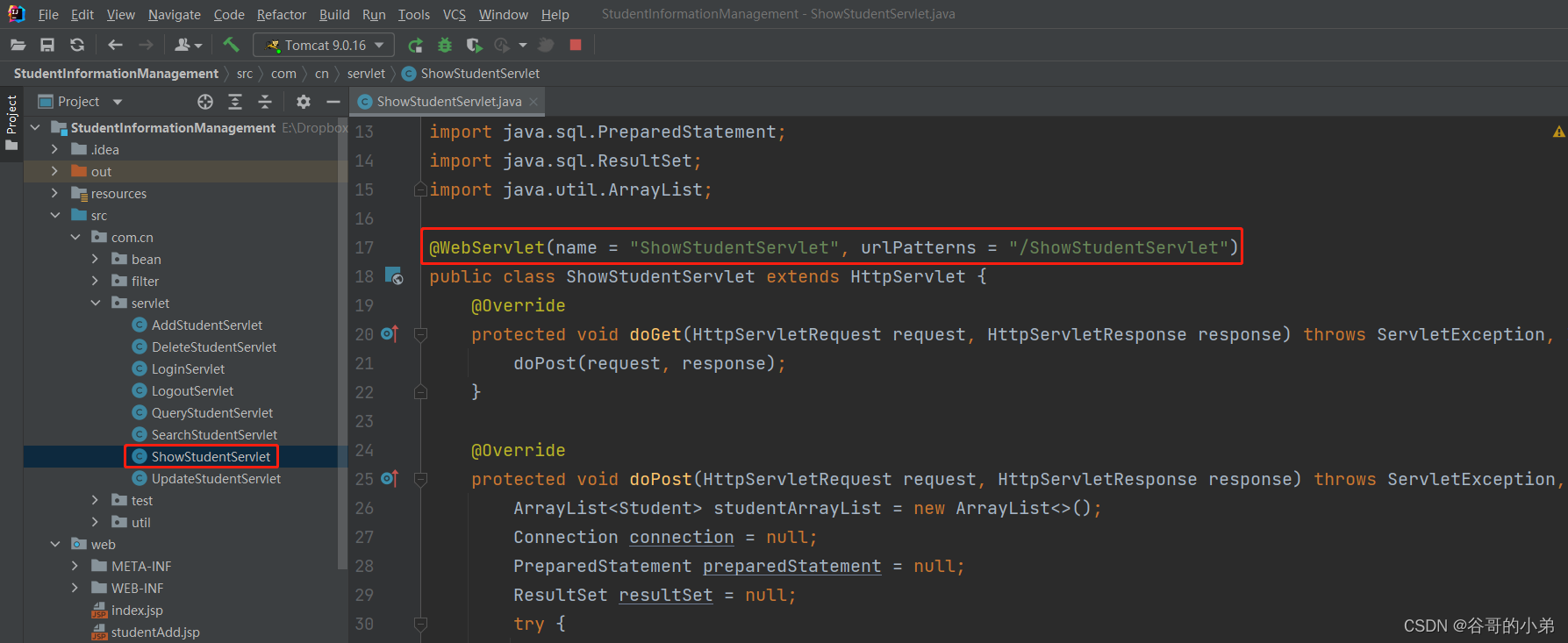This screenshot has height=643, width=1568.
Task: Open the VCS menu
Action: coord(455,14)
